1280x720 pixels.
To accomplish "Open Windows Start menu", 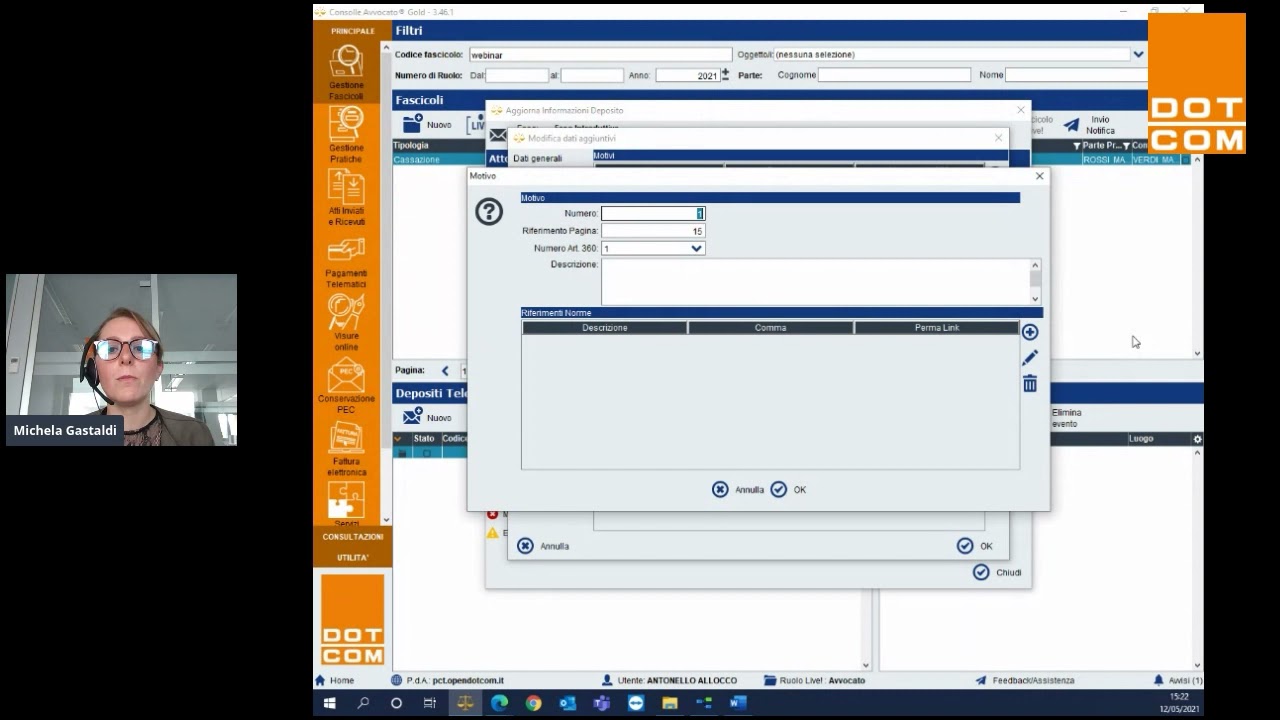I will coord(329,703).
